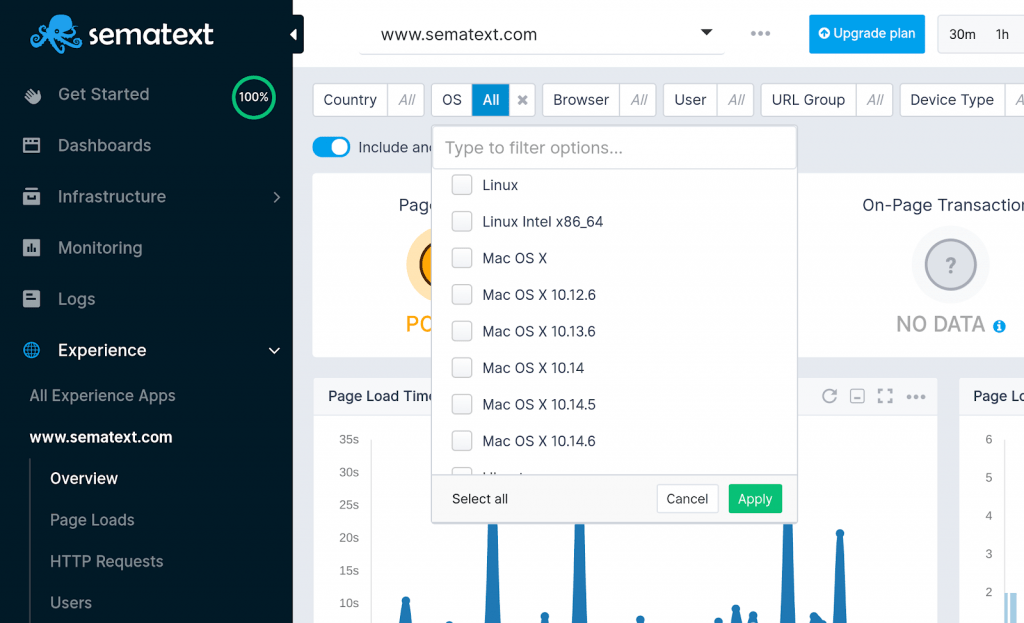Check the Linux checkbox

click(x=461, y=184)
